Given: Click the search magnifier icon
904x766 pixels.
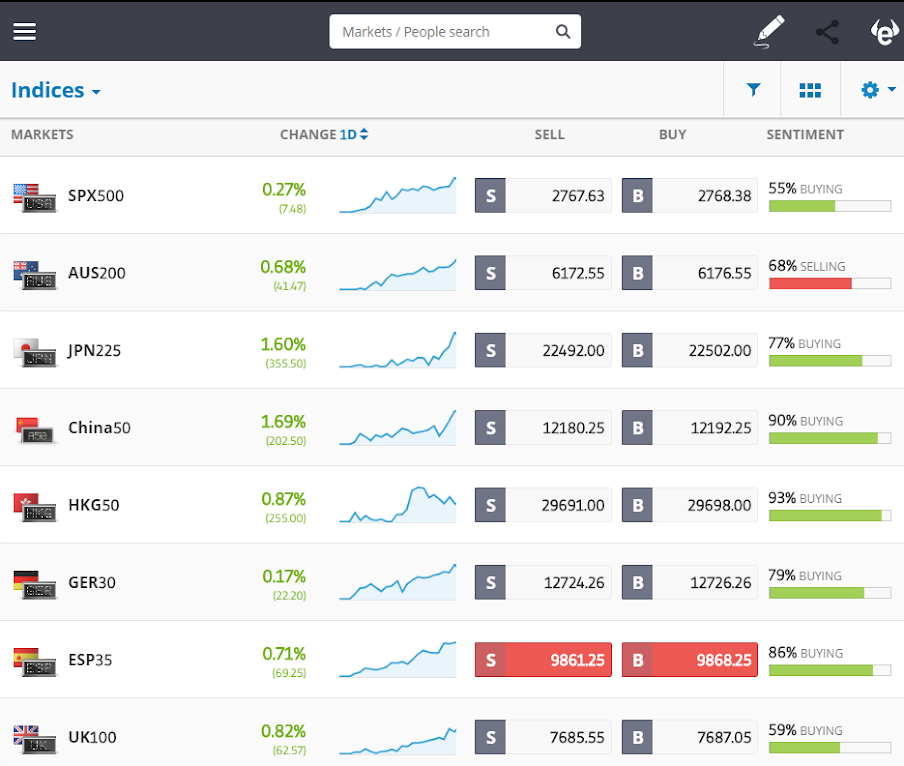Looking at the screenshot, I should (x=563, y=32).
